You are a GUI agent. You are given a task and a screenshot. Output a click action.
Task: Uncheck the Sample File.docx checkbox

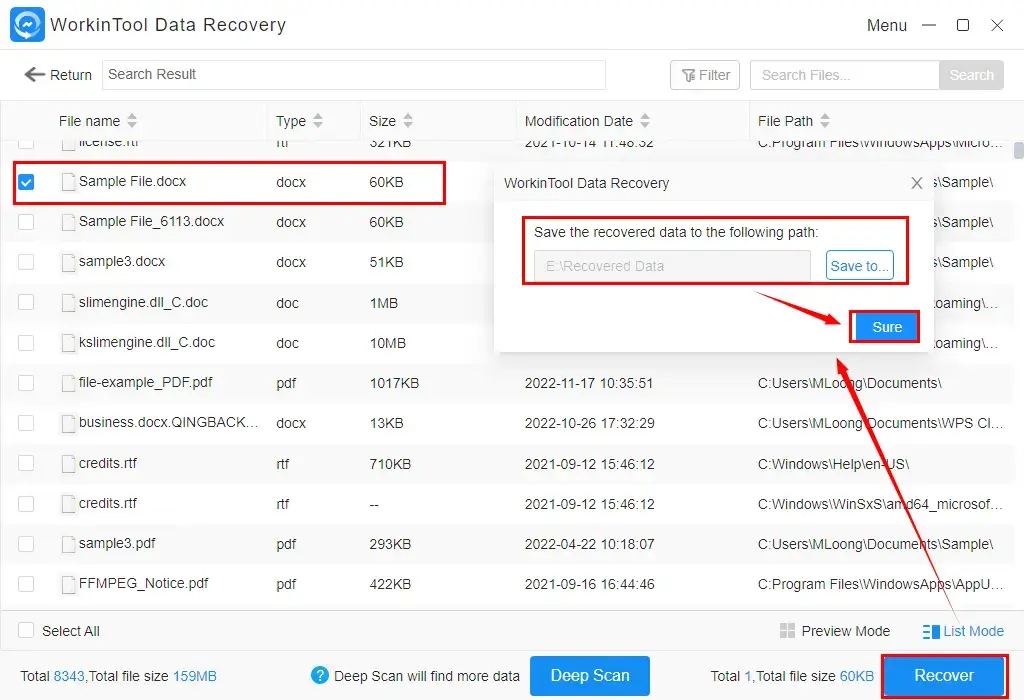pos(26,182)
